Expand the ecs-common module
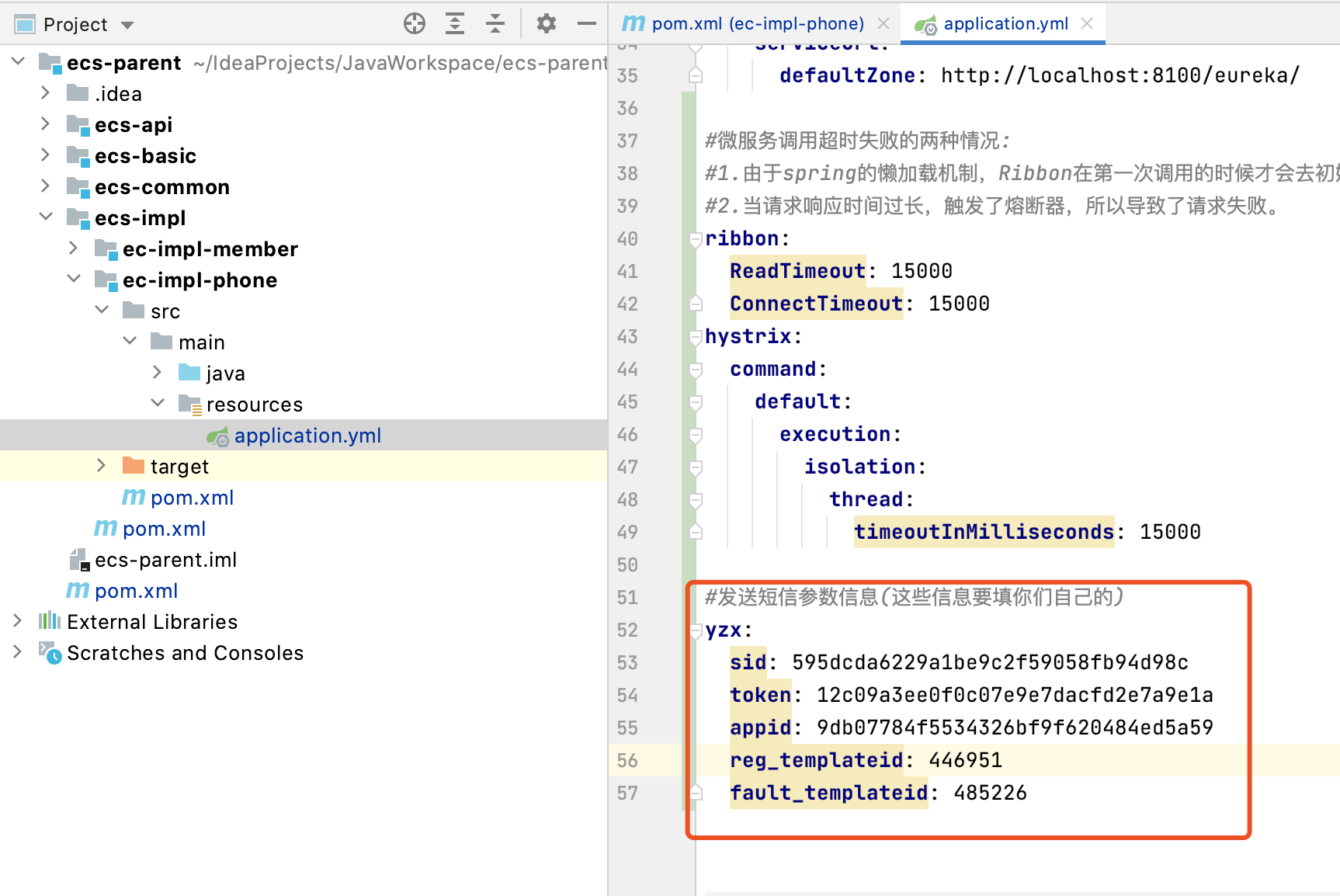Image resolution: width=1340 pixels, height=896 pixels. (46, 186)
